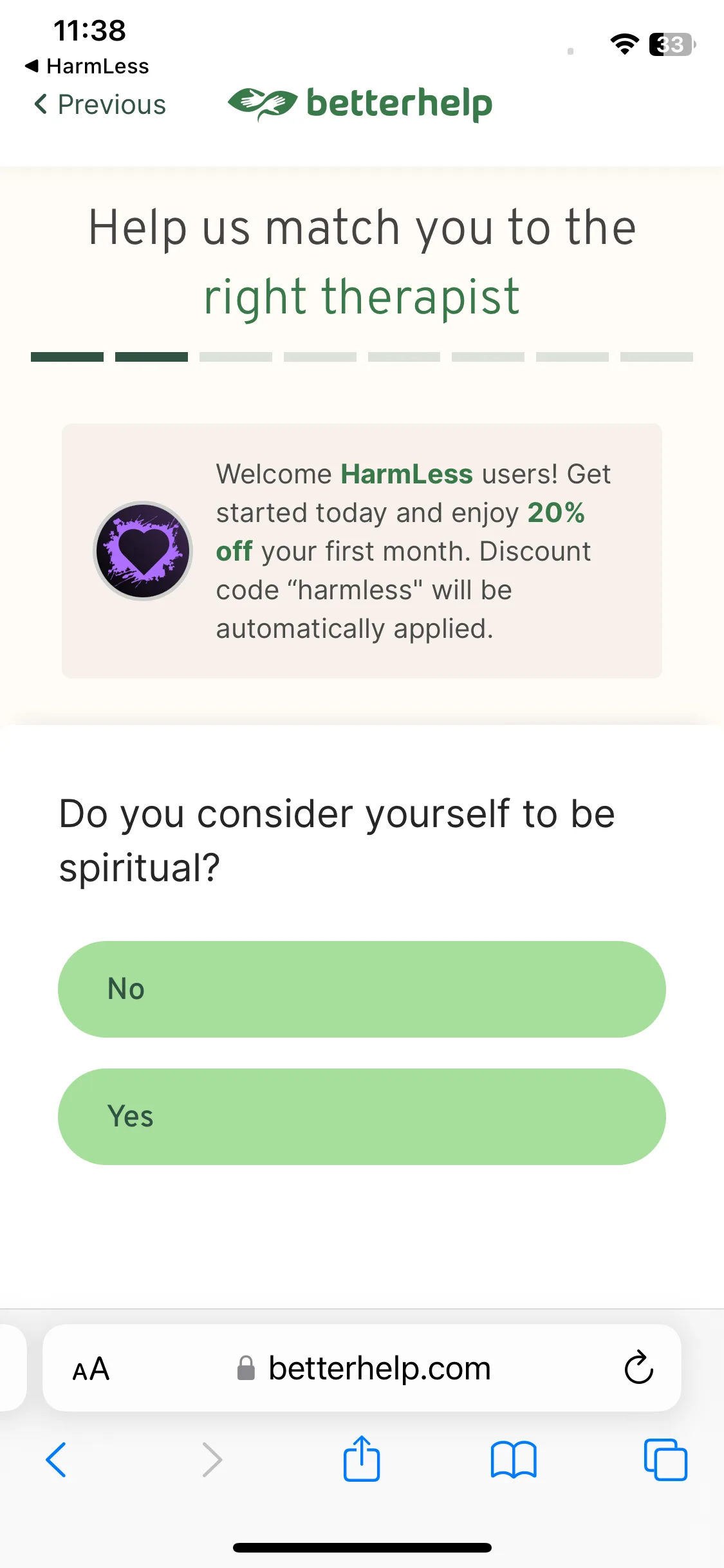
Task: Tap the first progress bar segment
Action: point(67,357)
